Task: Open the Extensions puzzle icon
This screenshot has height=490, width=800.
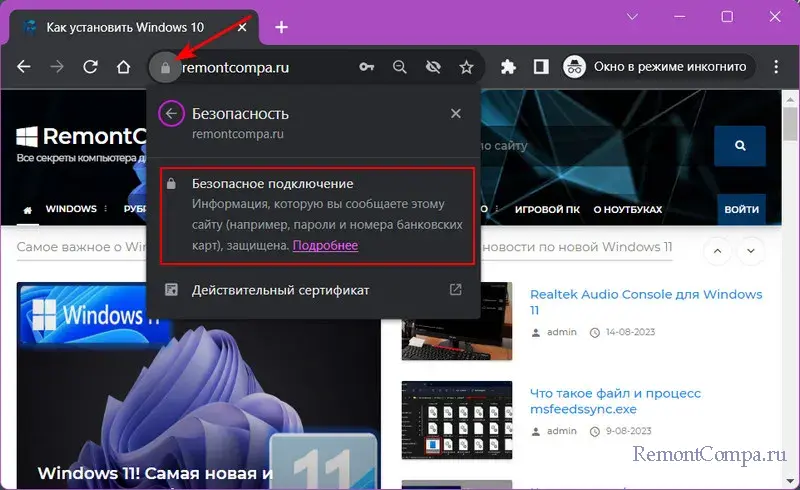Action: pos(508,68)
